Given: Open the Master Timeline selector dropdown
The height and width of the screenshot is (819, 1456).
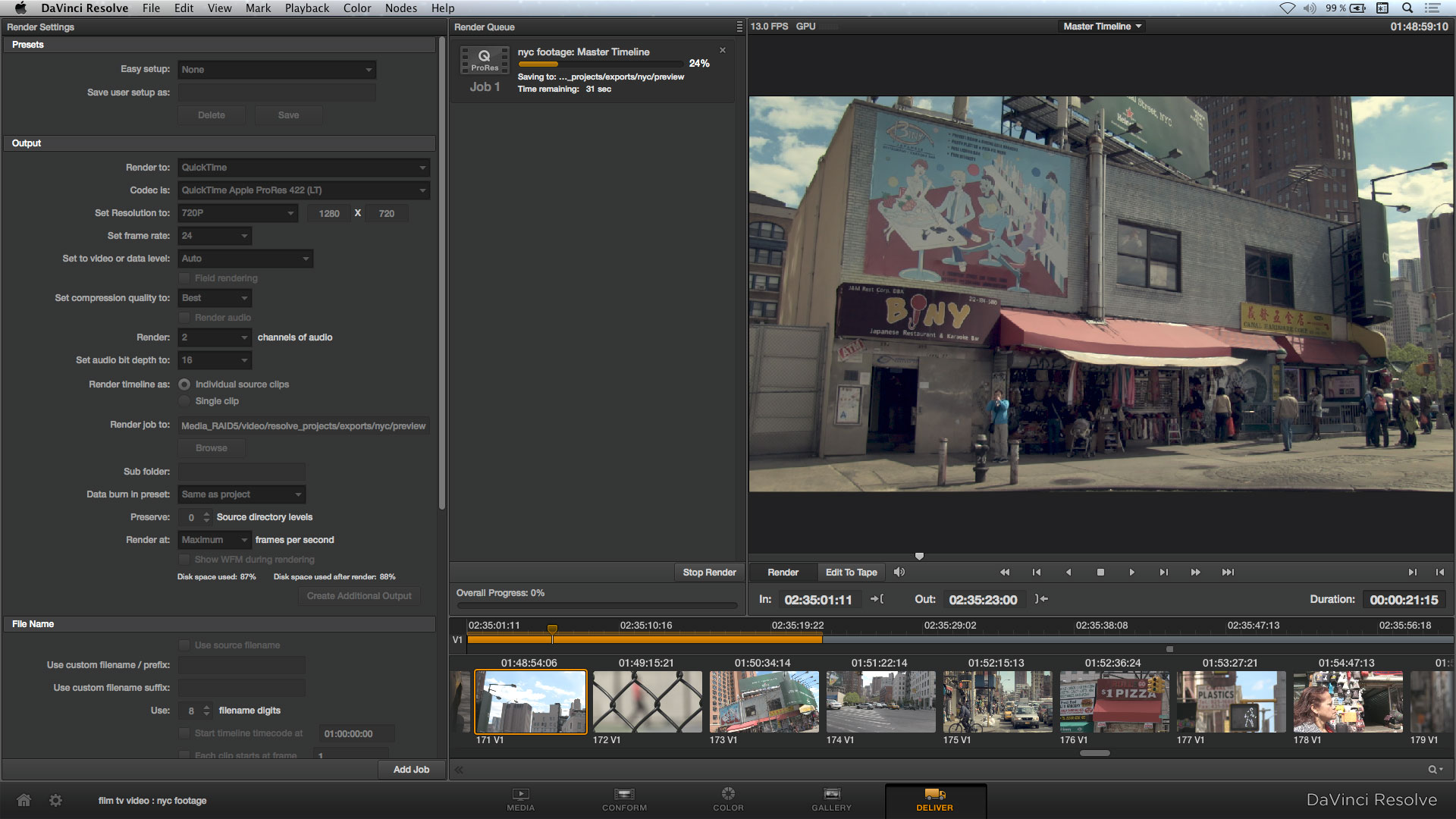Looking at the screenshot, I should [x=1102, y=27].
